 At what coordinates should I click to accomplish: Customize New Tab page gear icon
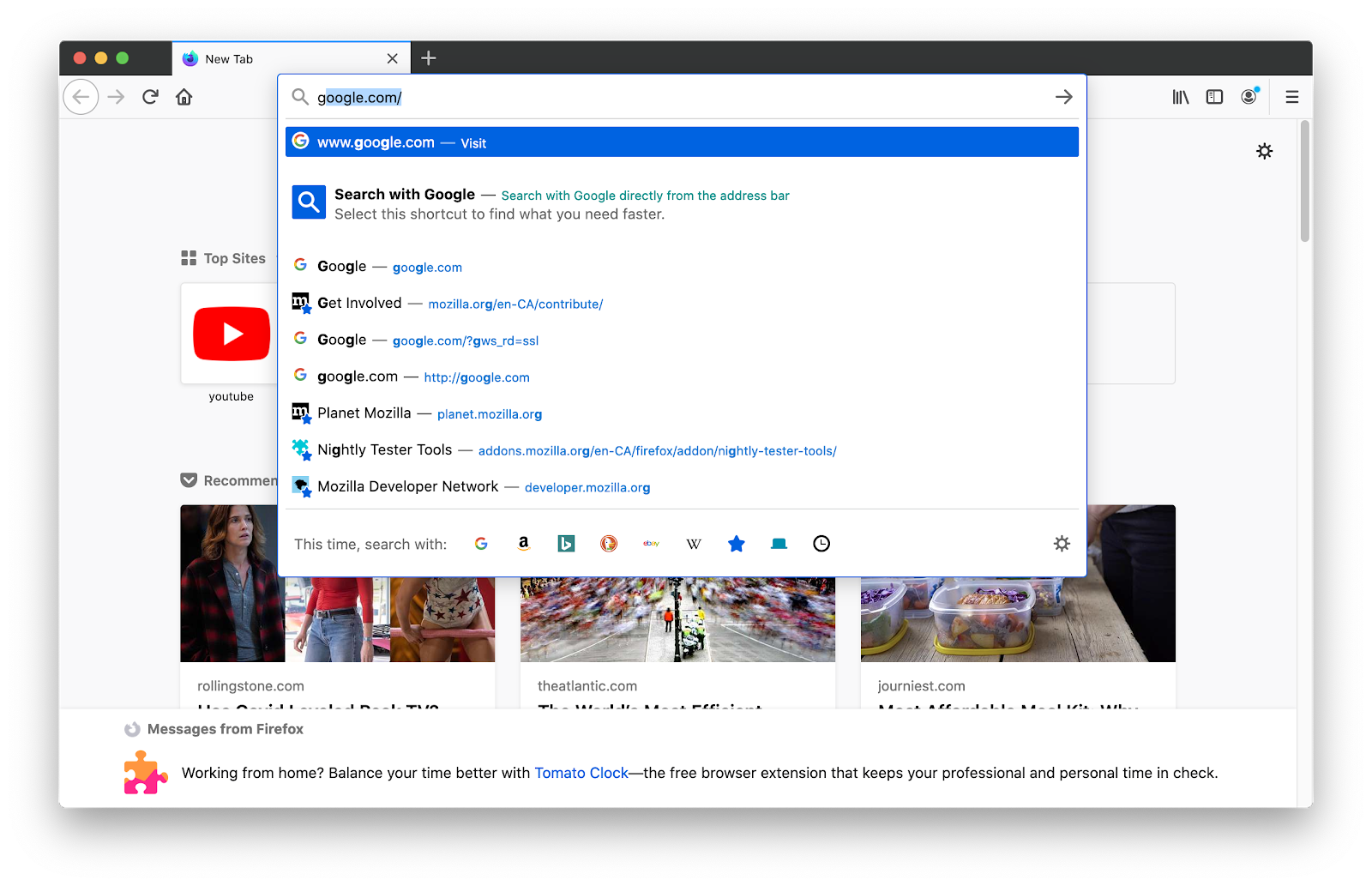[x=1264, y=151]
